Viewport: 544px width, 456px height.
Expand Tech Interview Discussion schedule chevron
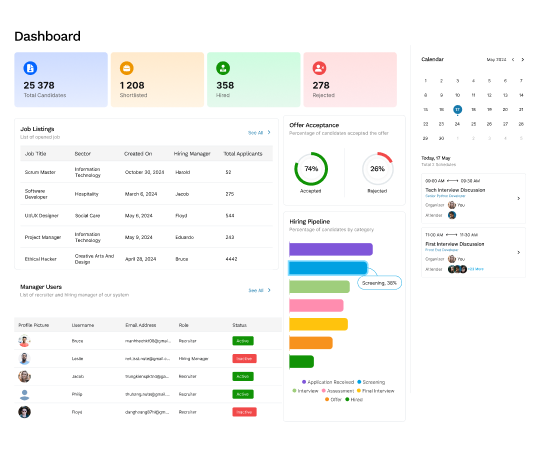519,199
